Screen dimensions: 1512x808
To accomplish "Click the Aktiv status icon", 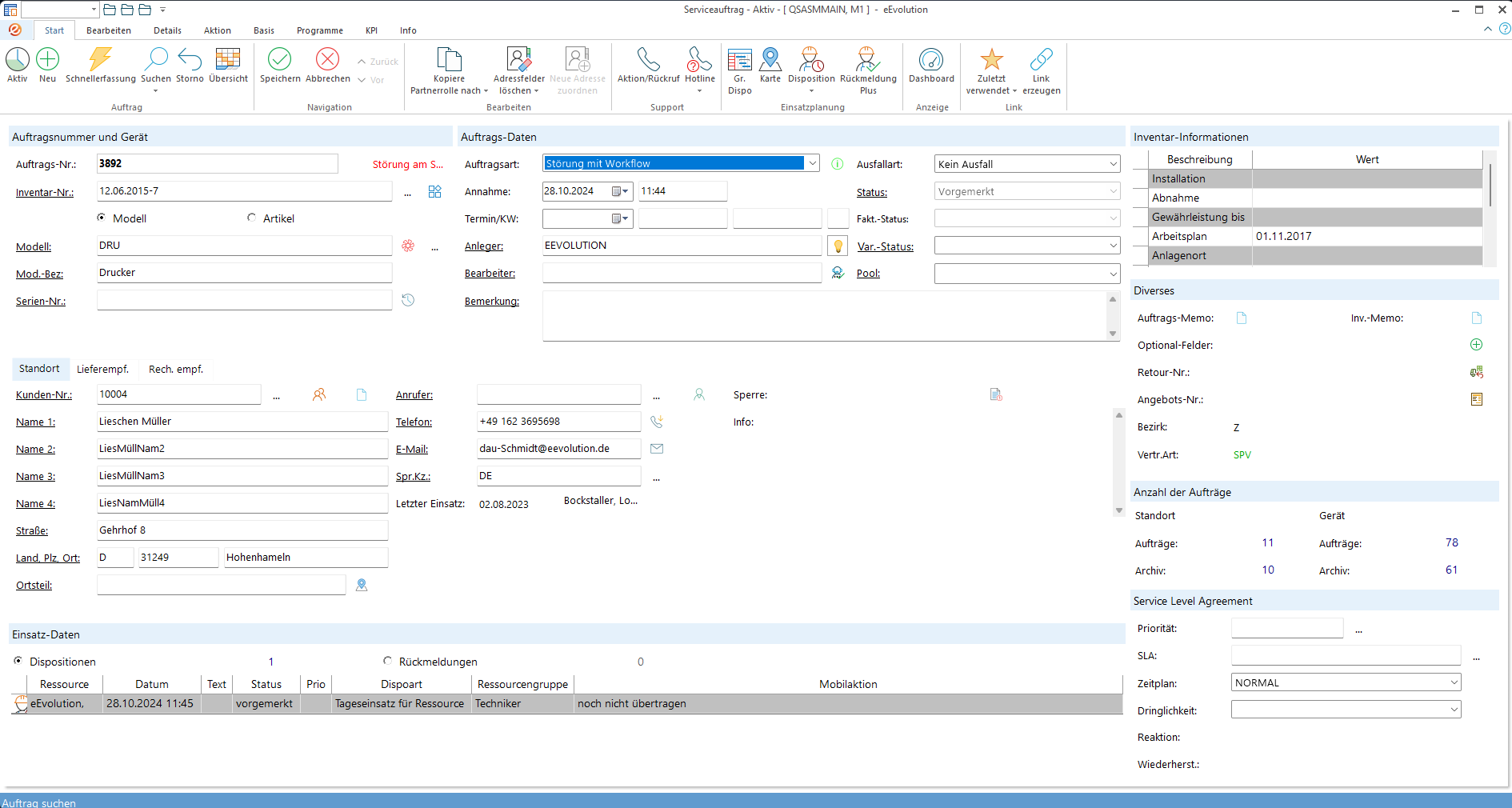I will click(18, 59).
